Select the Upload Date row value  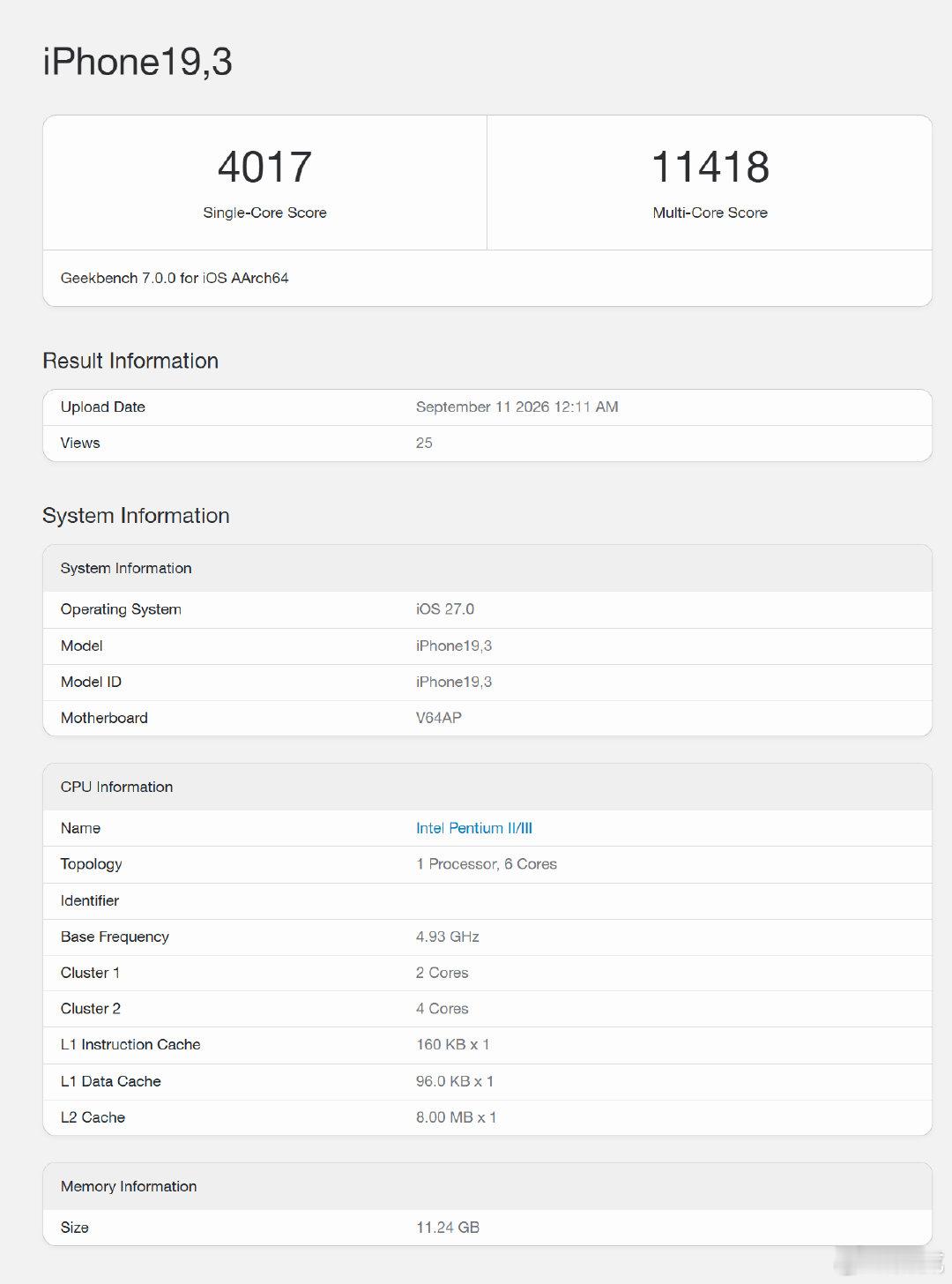point(517,407)
